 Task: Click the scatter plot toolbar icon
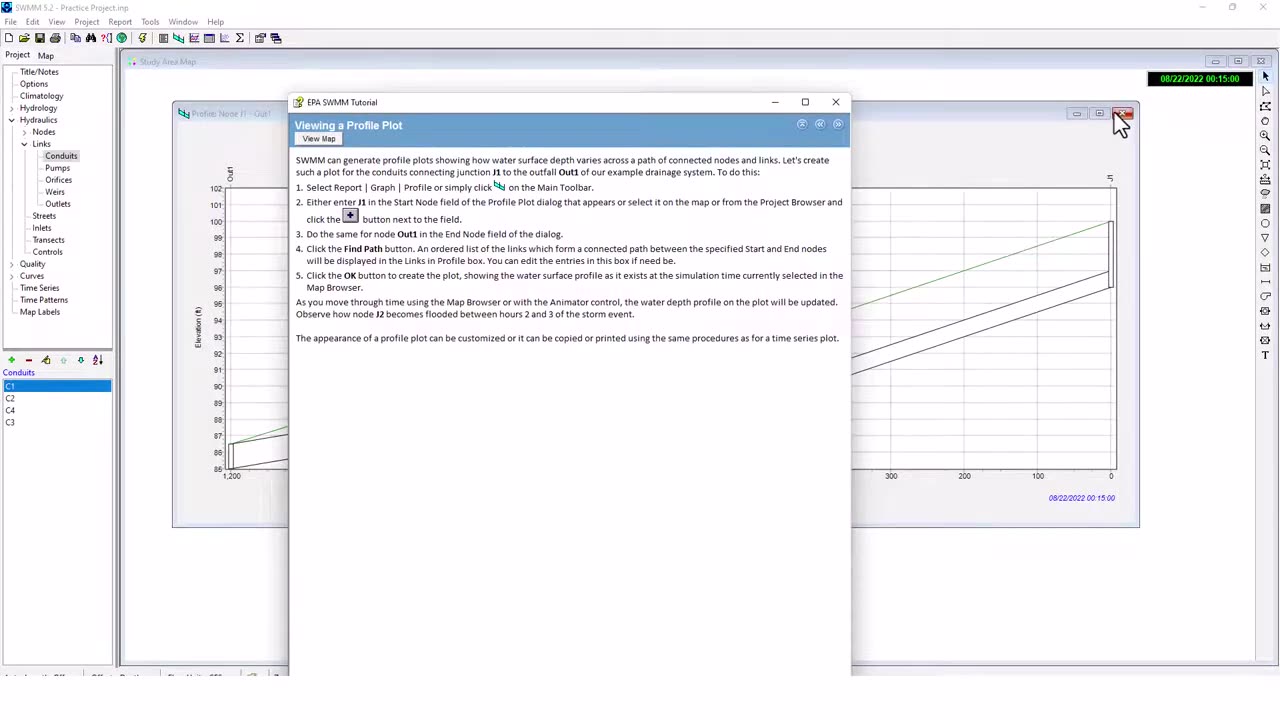tap(224, 38)
